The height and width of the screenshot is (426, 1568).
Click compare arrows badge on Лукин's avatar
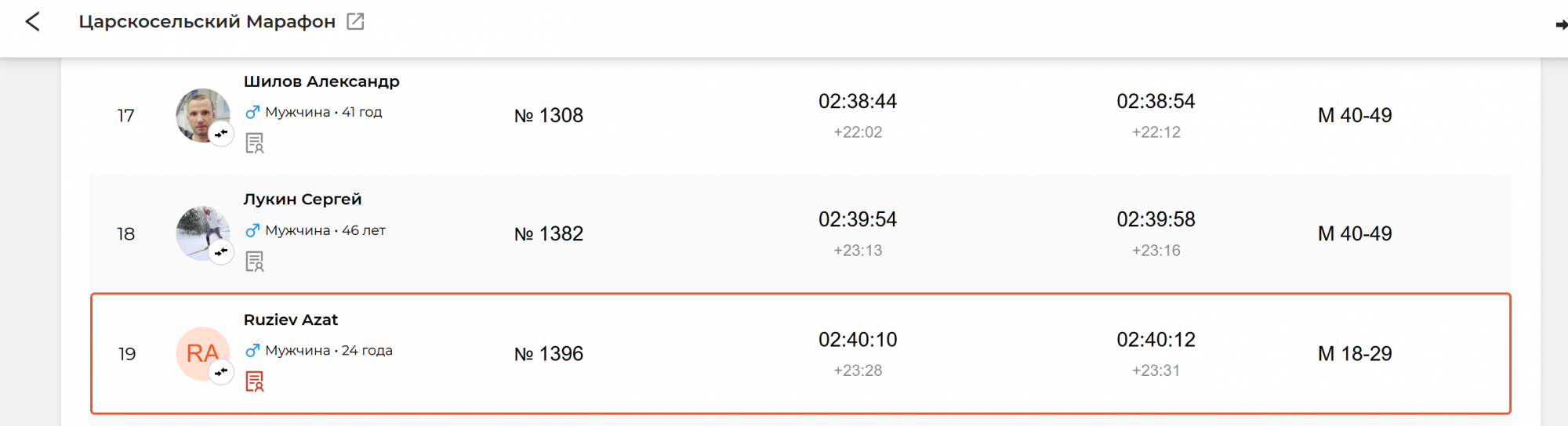coord(221,252)
